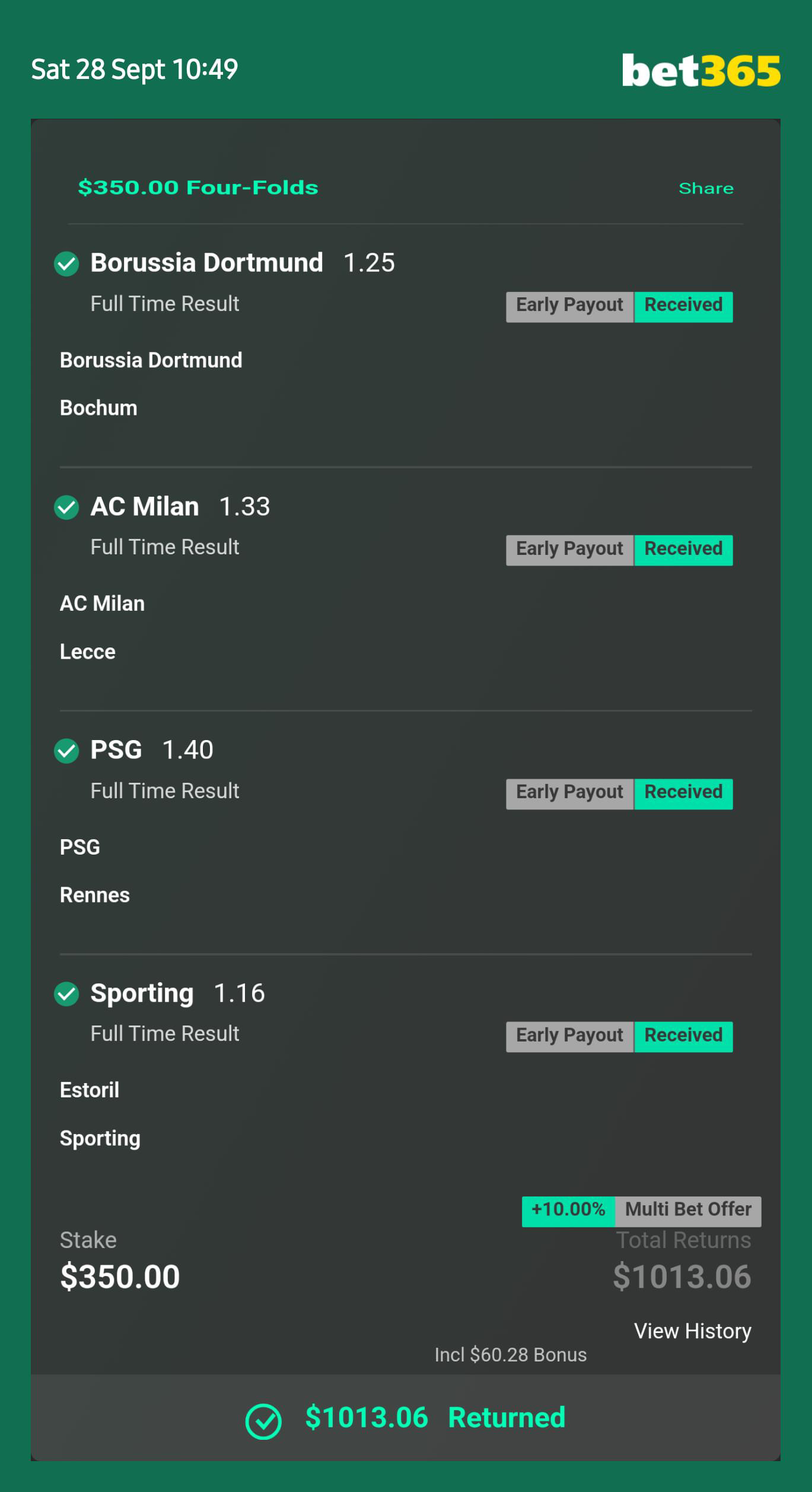
Task: Click the bet365 logo
Action: [700, 71]
